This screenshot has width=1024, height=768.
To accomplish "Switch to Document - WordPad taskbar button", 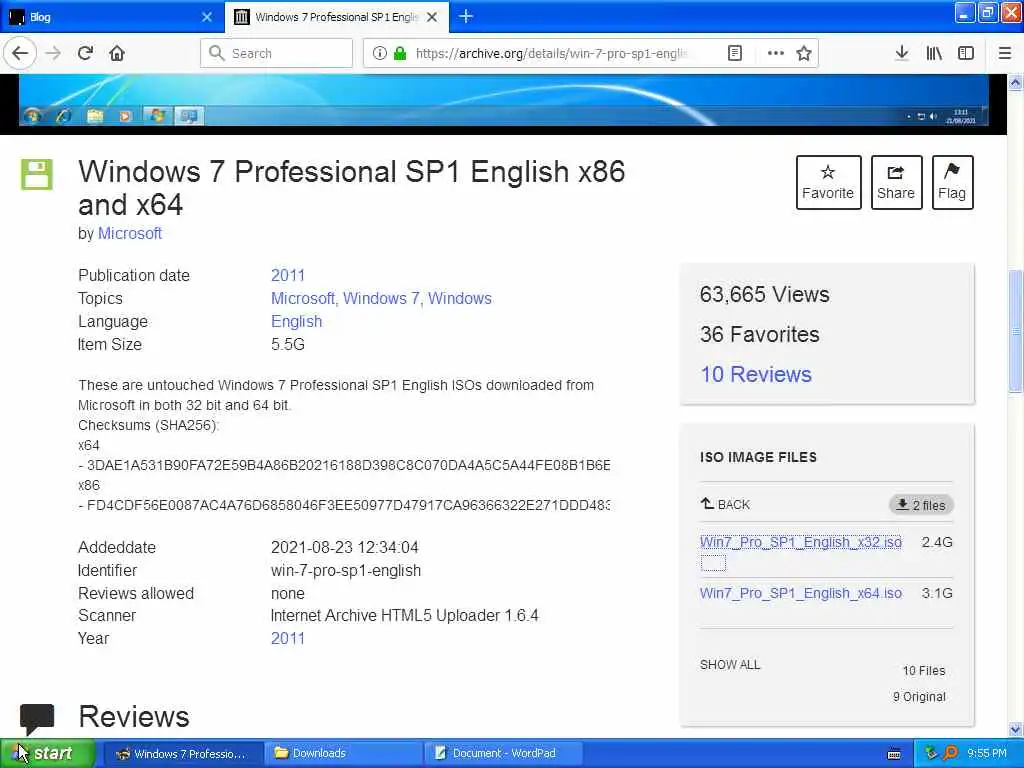I will click(x=505, y=754).
